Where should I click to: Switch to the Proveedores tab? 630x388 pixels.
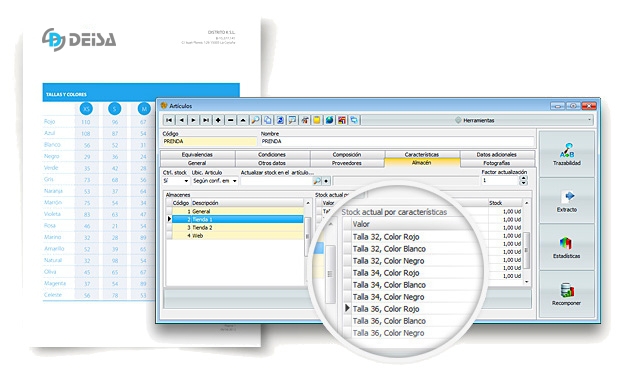(x=347, y=163)
